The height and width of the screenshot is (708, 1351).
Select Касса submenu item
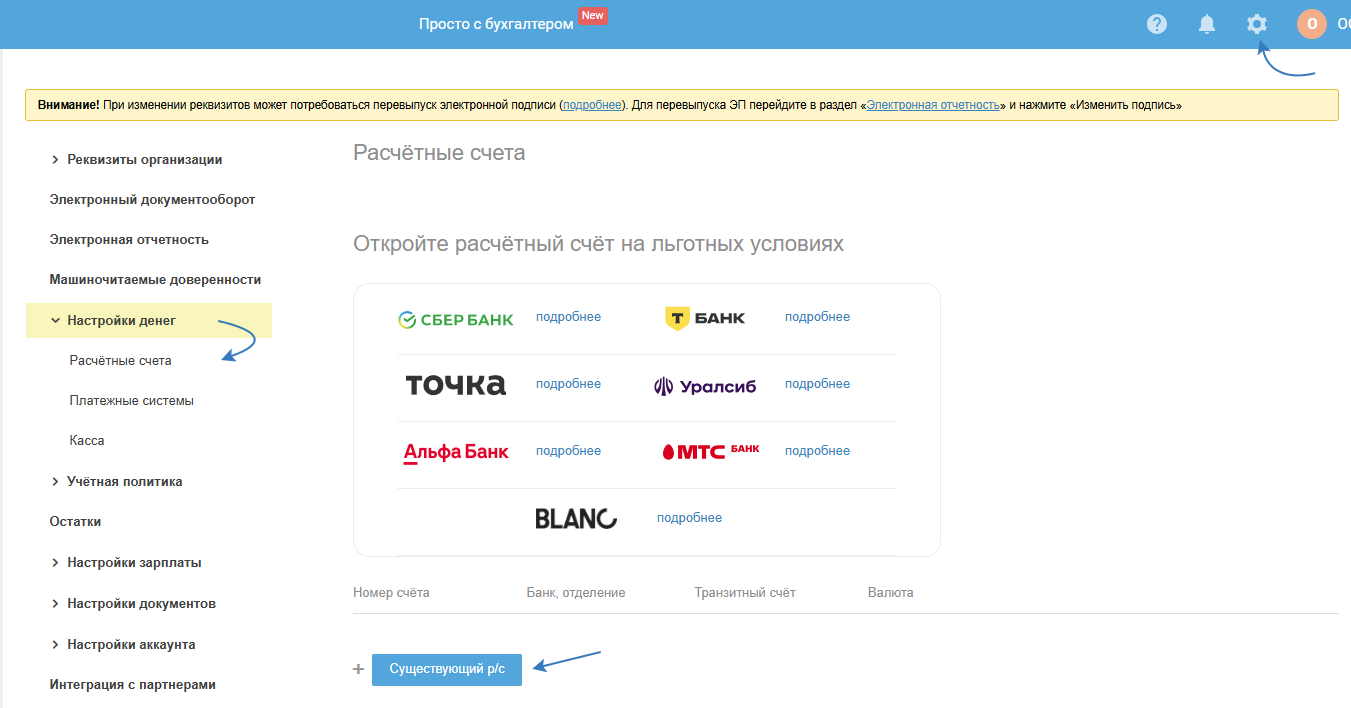click(87, 440)
